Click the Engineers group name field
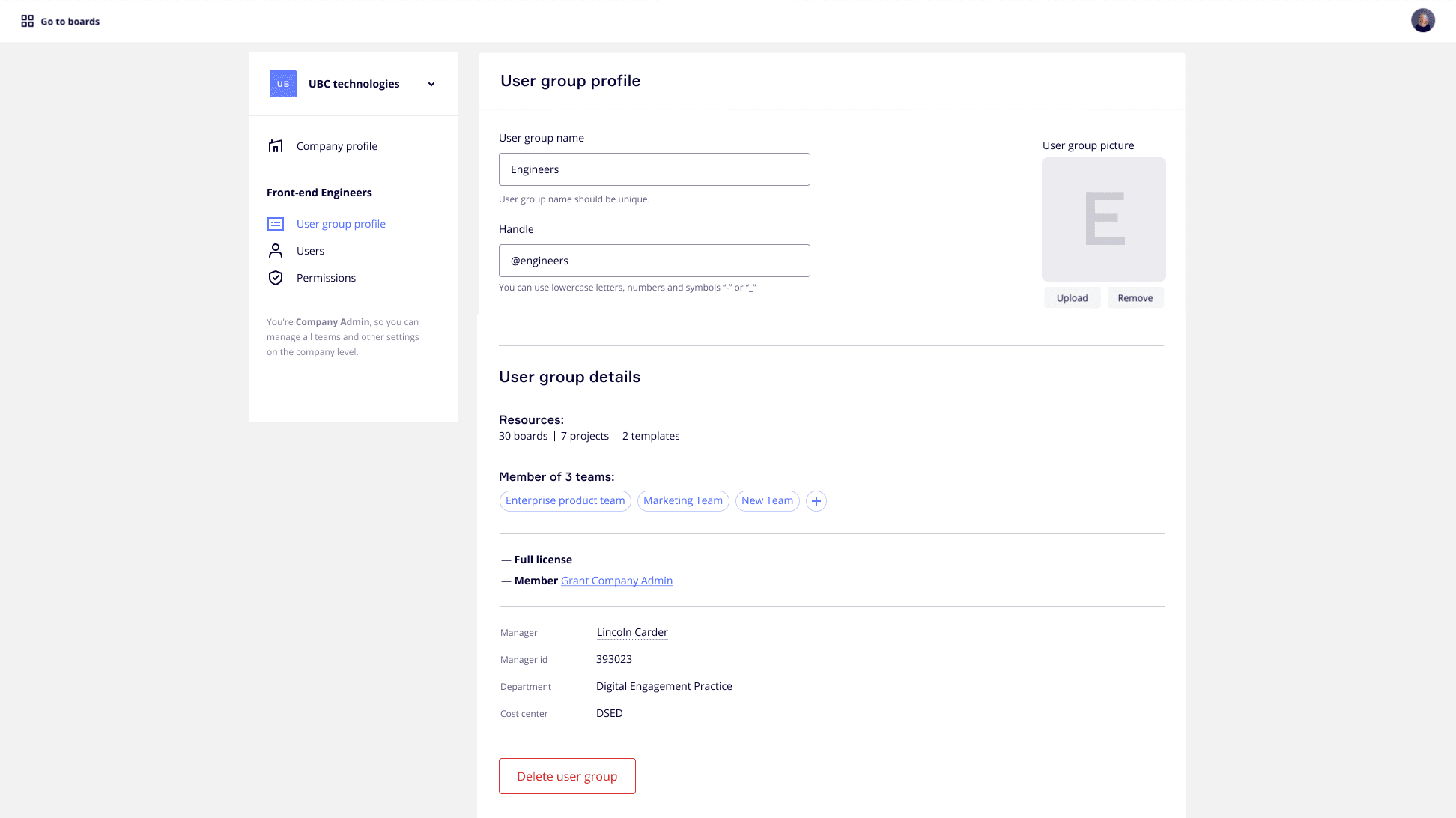Screen dimensions: 1456x818 654,169
